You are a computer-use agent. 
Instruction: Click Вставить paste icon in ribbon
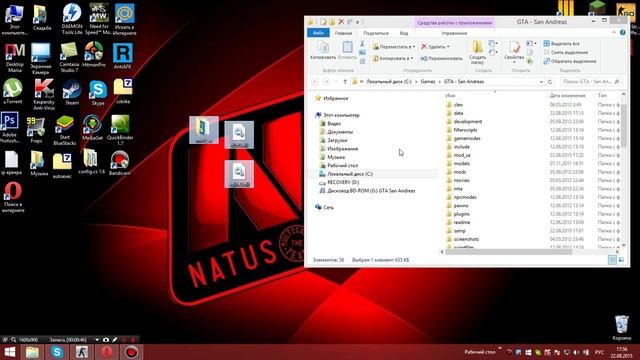[347, 51]
